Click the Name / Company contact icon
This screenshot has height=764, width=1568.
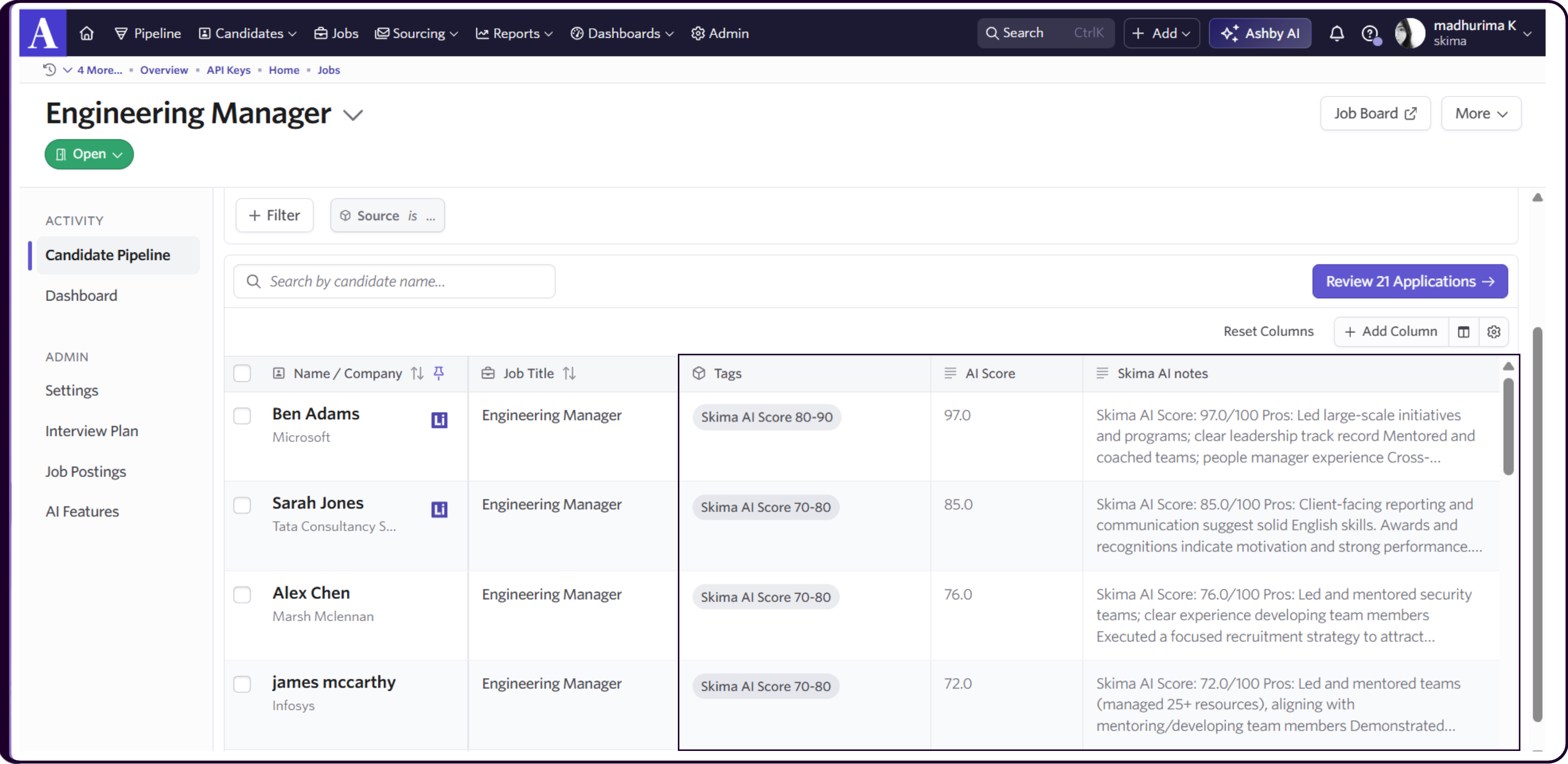(279, 373)
